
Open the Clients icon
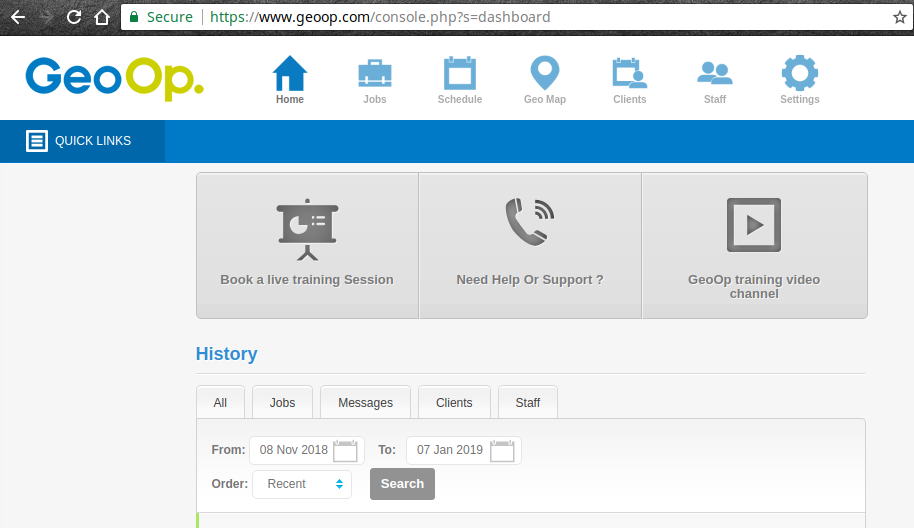pyautogui.click(x=630, y=73)
